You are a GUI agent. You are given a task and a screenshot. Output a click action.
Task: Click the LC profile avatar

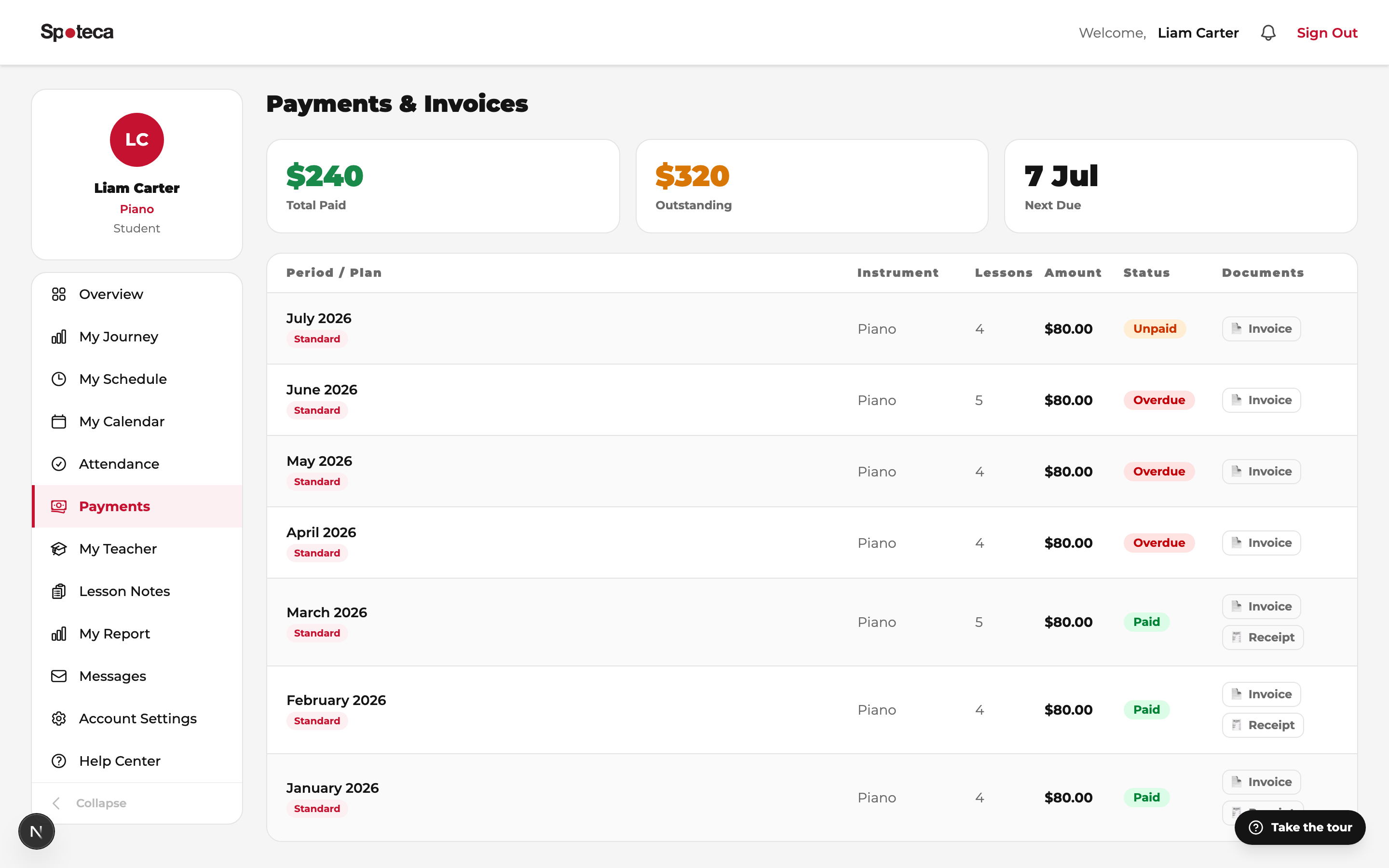point(136,139)
